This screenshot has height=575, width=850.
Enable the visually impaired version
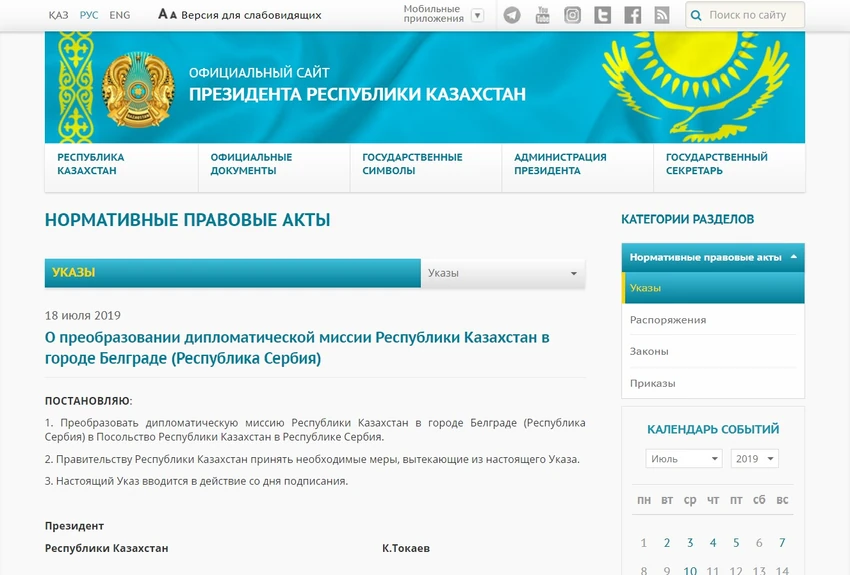(240, 15)
